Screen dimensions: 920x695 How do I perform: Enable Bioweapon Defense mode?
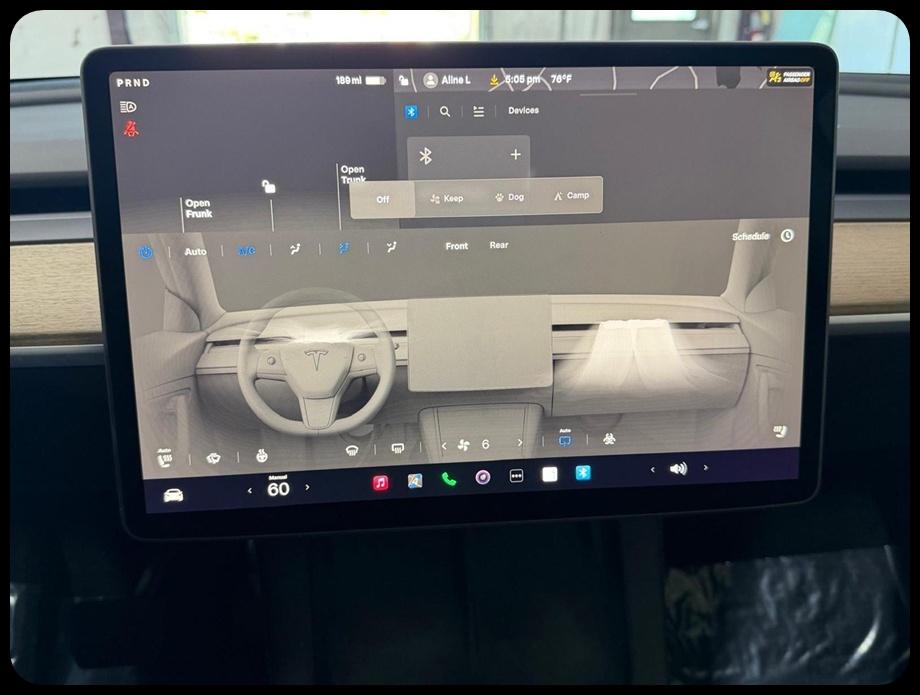point(610,438)
